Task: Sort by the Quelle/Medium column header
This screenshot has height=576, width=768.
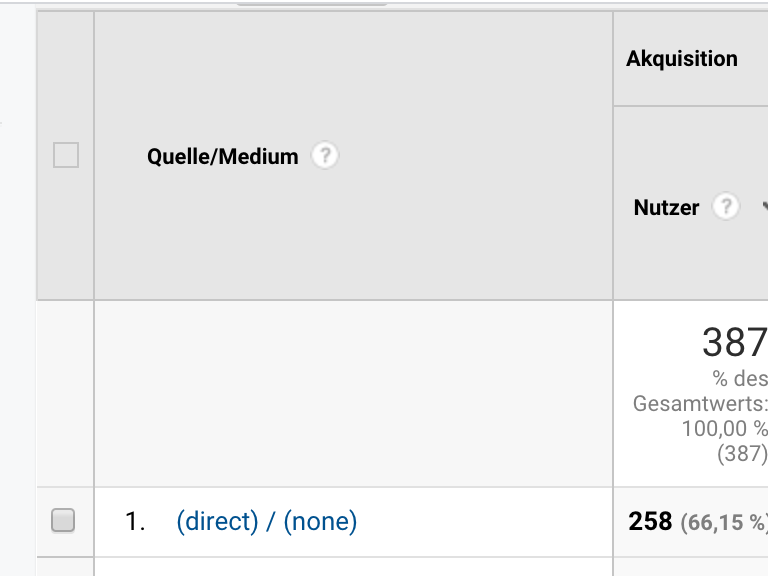Action: point(222,157)
